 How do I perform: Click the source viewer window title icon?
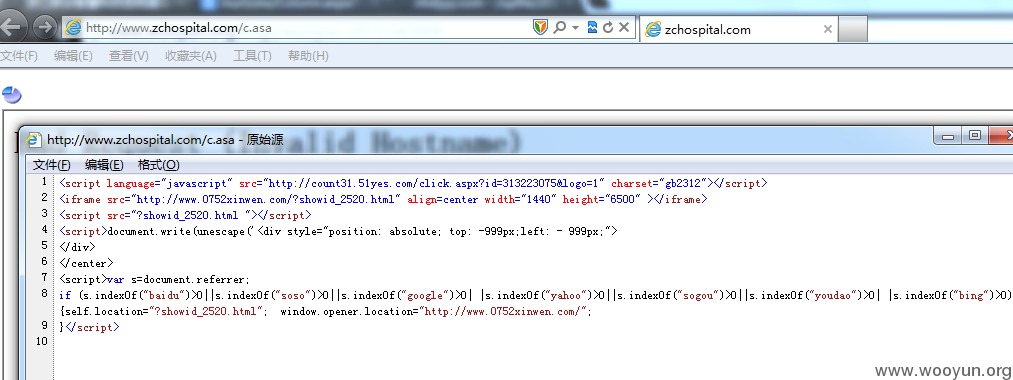tap(34, 140)
